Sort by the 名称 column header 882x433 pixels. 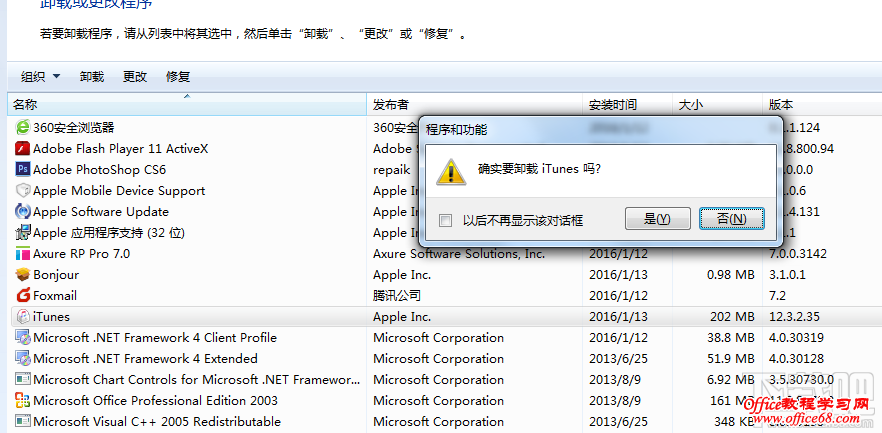[x=187, y=104]
